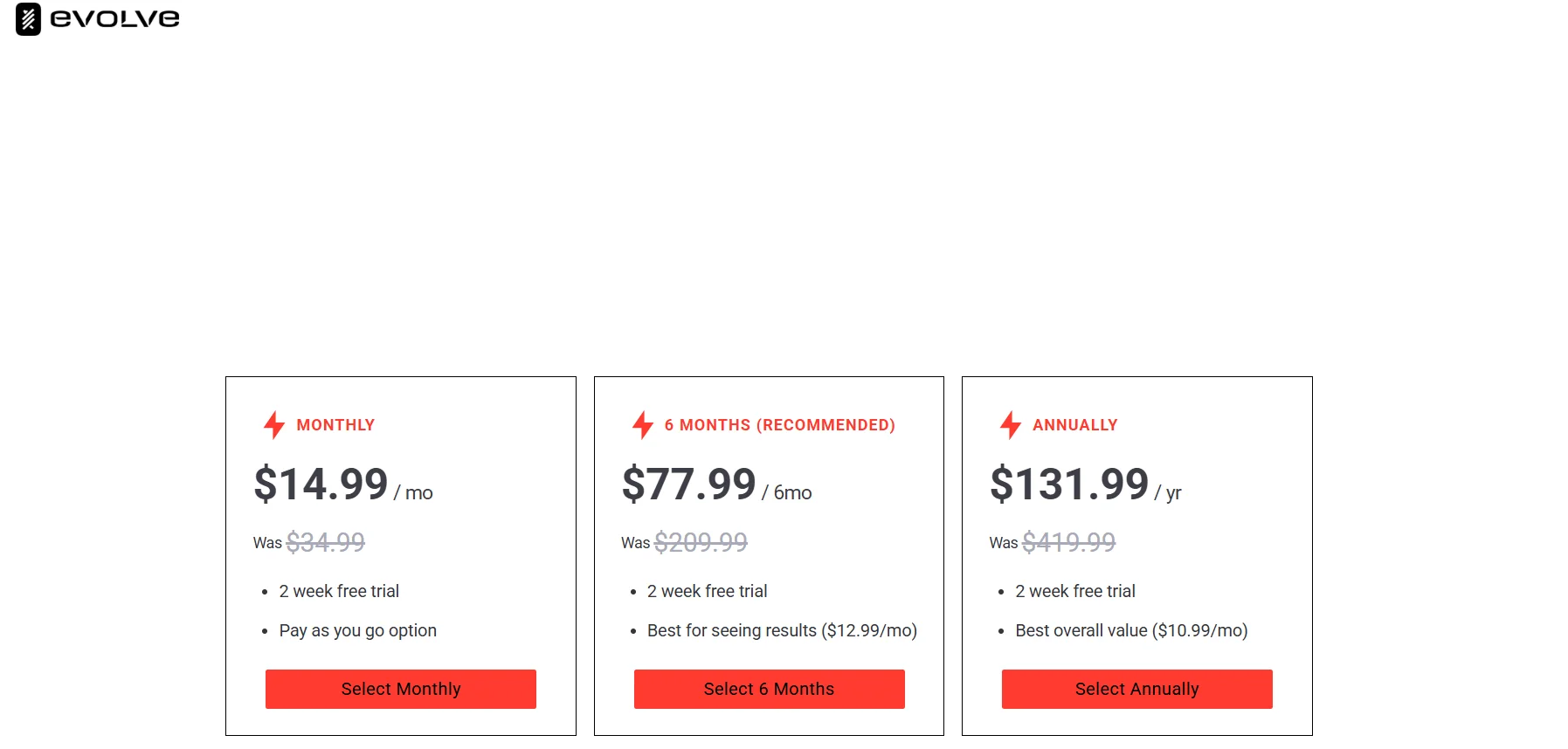
Task: Click the 6 MONTHS (RECOMMENDED) heading
Action: (x=779, y=425)
